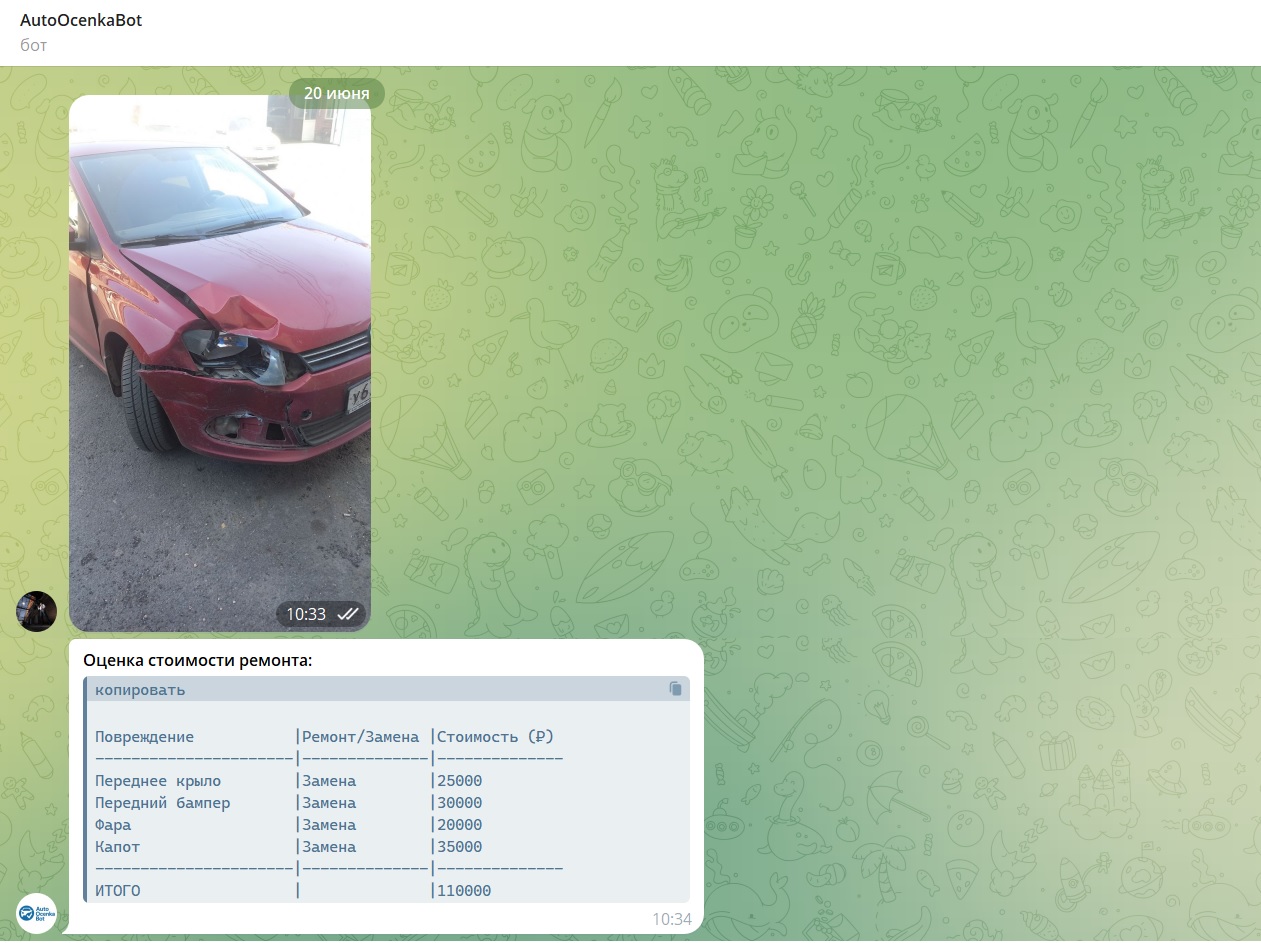Open the AutoOcenkaBot chat header title
Image resolution: width=1261 pixels, height=943 pixels.
[x=81, y=20]
